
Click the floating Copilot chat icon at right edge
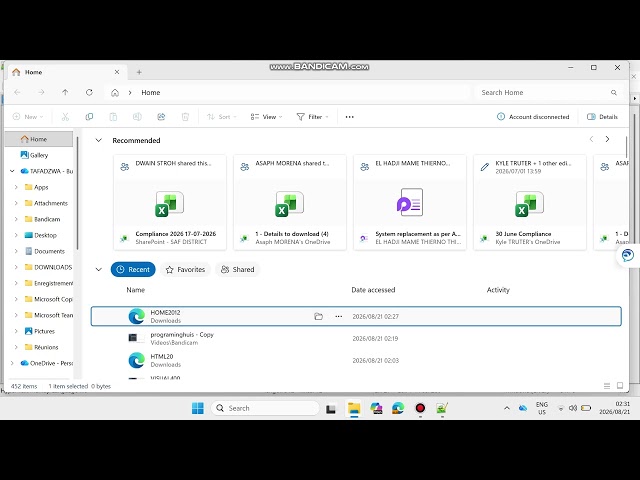click(x=627, y=256)
